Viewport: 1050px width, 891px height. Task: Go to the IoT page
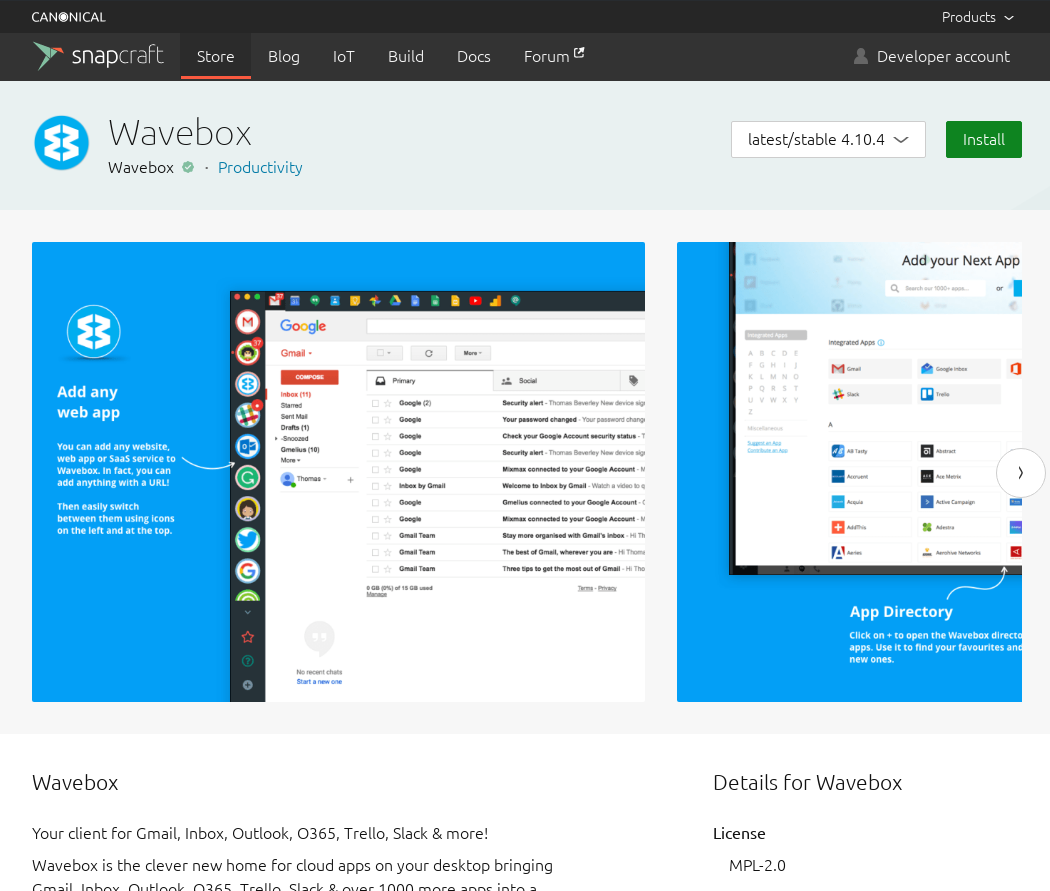[x=343, y=56]
